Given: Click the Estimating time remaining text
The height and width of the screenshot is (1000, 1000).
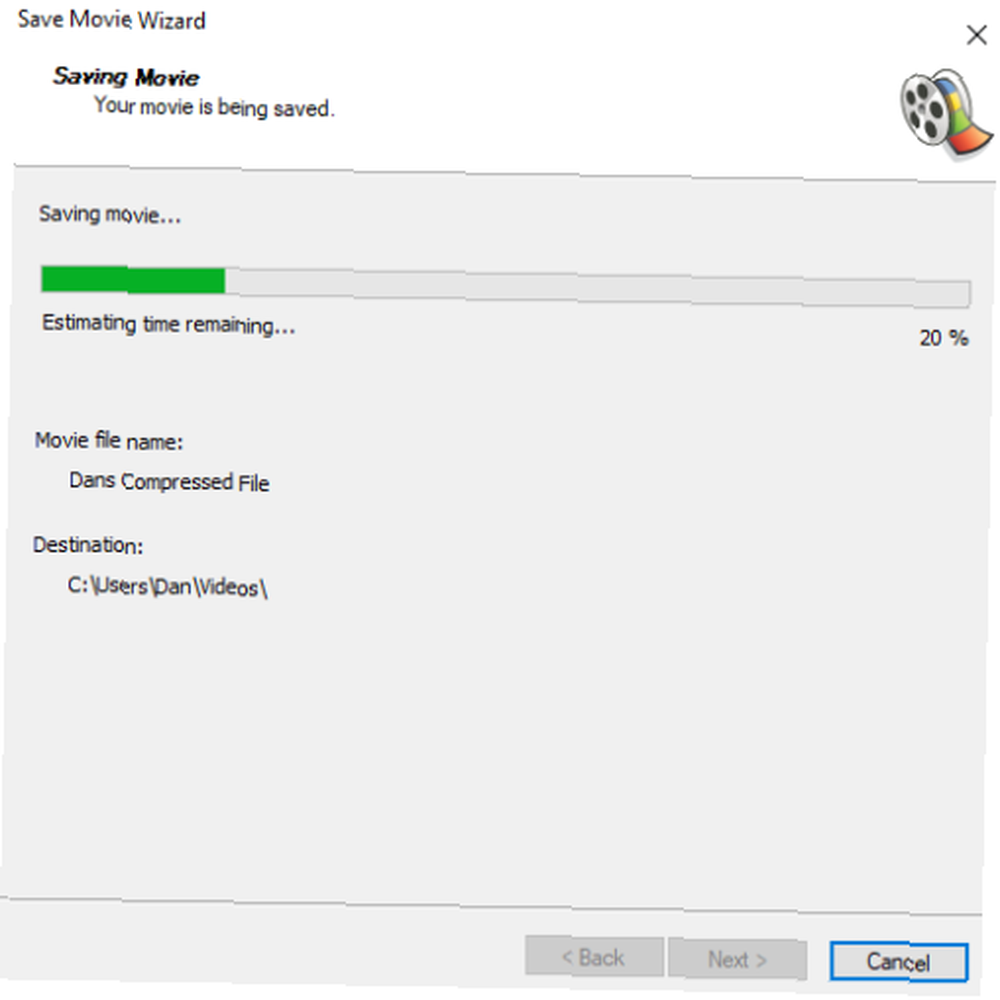Looking at the screenshot, I should (x=168, y=325).
